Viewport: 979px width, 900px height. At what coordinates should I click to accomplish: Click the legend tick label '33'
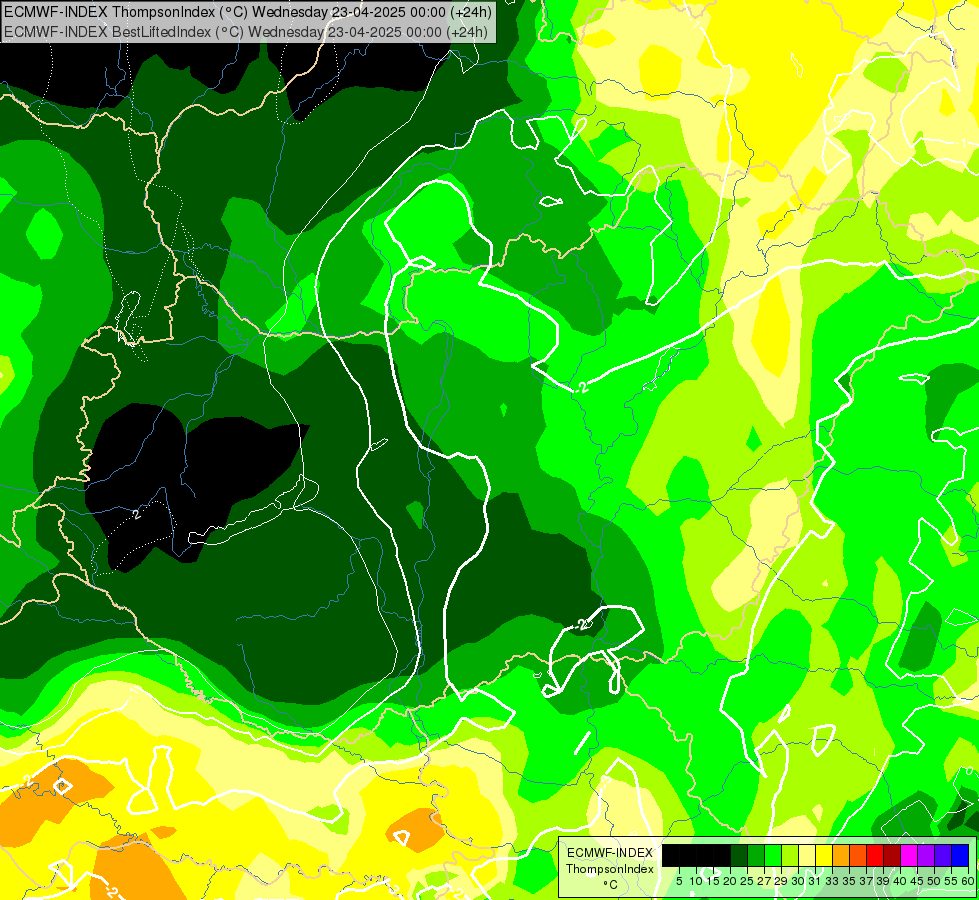[x=832, y=881]
